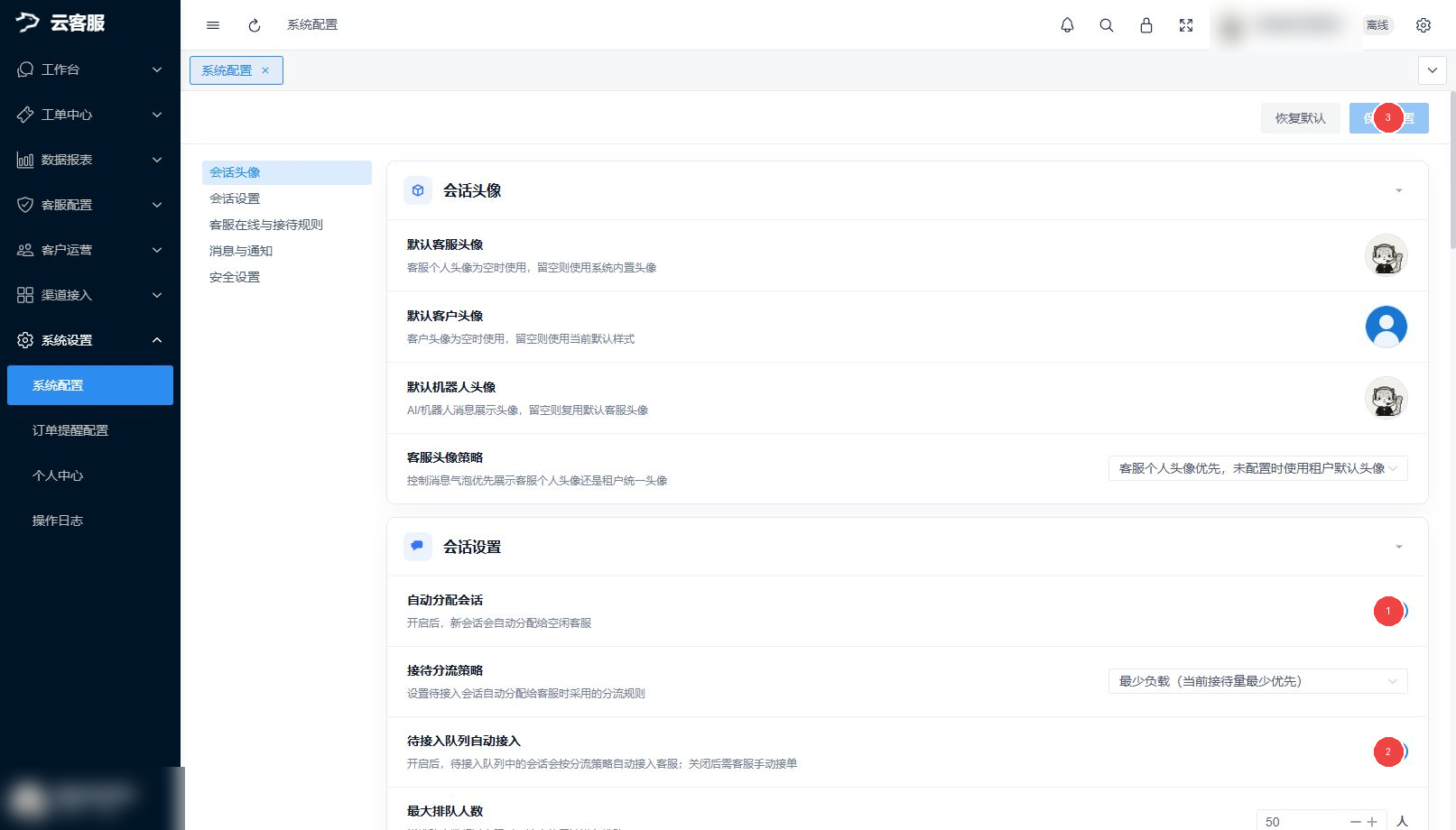
Task: Click the 会话设置 section chat icon
Action: [x=418, y=547]
